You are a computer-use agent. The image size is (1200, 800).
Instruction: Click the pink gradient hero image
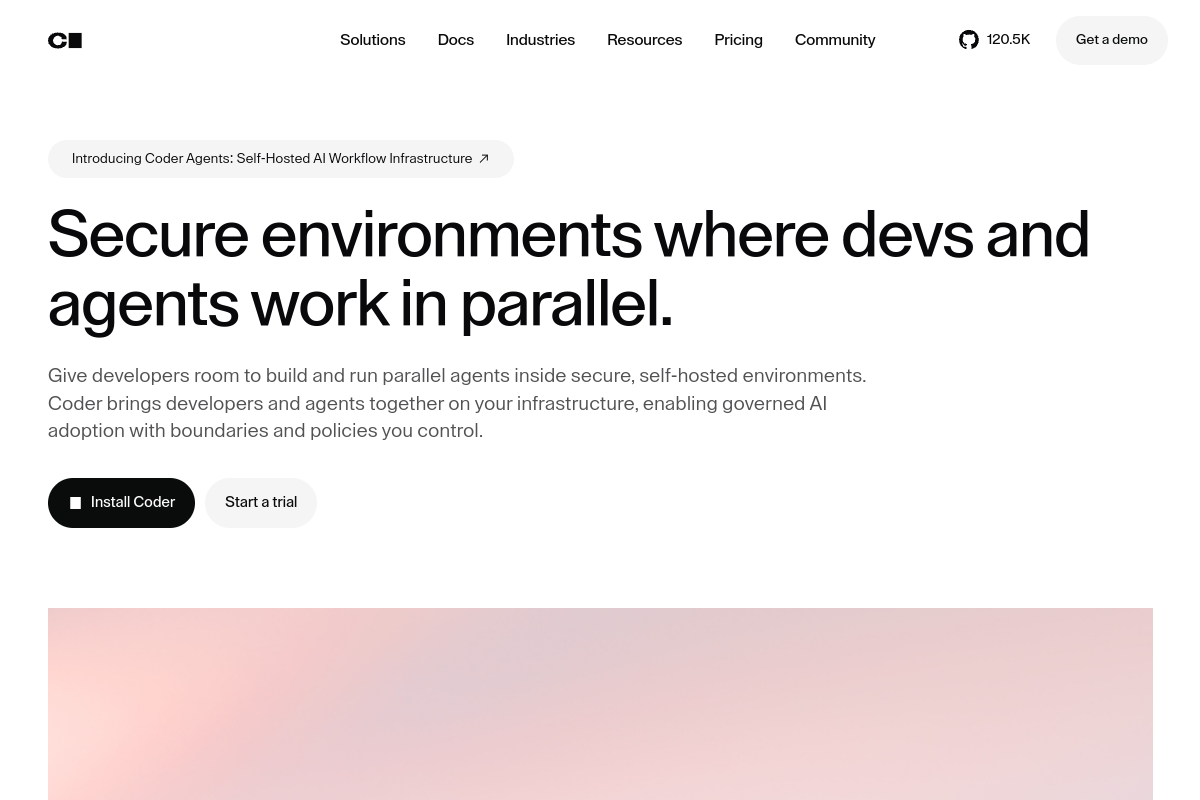click(600, 704)
